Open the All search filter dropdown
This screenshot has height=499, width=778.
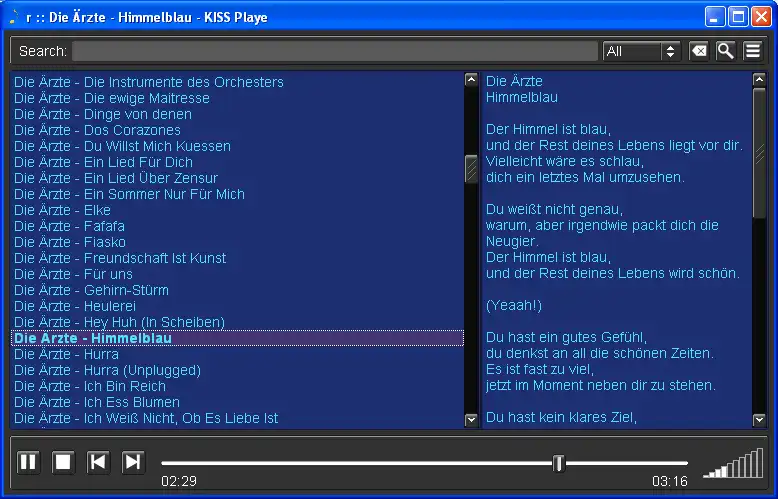[x=641, y=51]
